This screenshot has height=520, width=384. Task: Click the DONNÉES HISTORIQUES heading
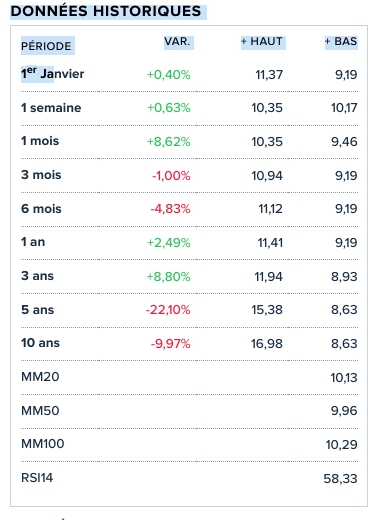106,11
